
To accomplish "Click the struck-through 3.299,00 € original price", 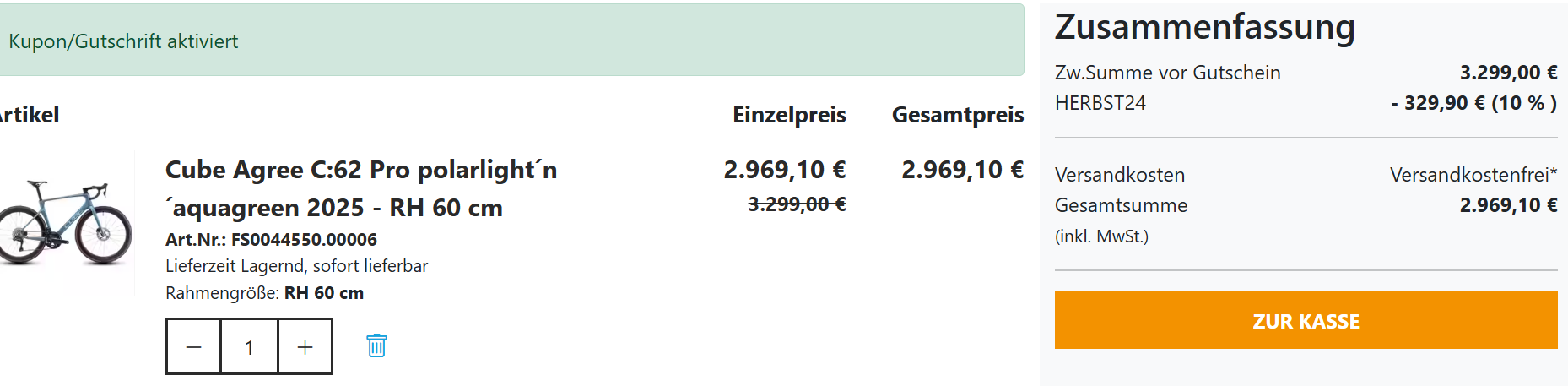I will [x=797, y=204].
